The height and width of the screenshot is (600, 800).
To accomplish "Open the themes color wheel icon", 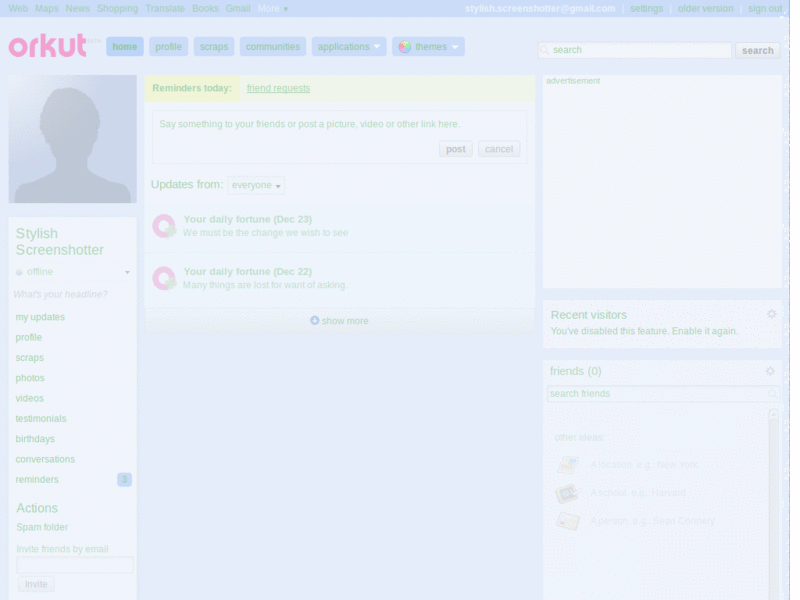I will [x=405, y=47].
